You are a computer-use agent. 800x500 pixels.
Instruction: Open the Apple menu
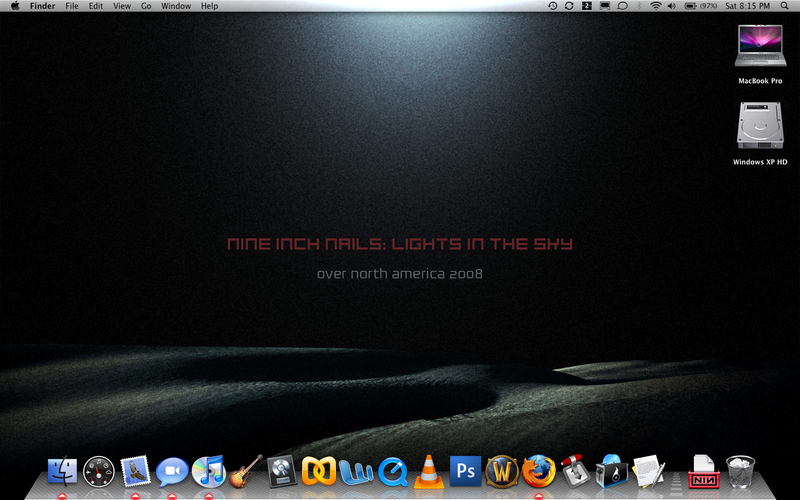15,6
